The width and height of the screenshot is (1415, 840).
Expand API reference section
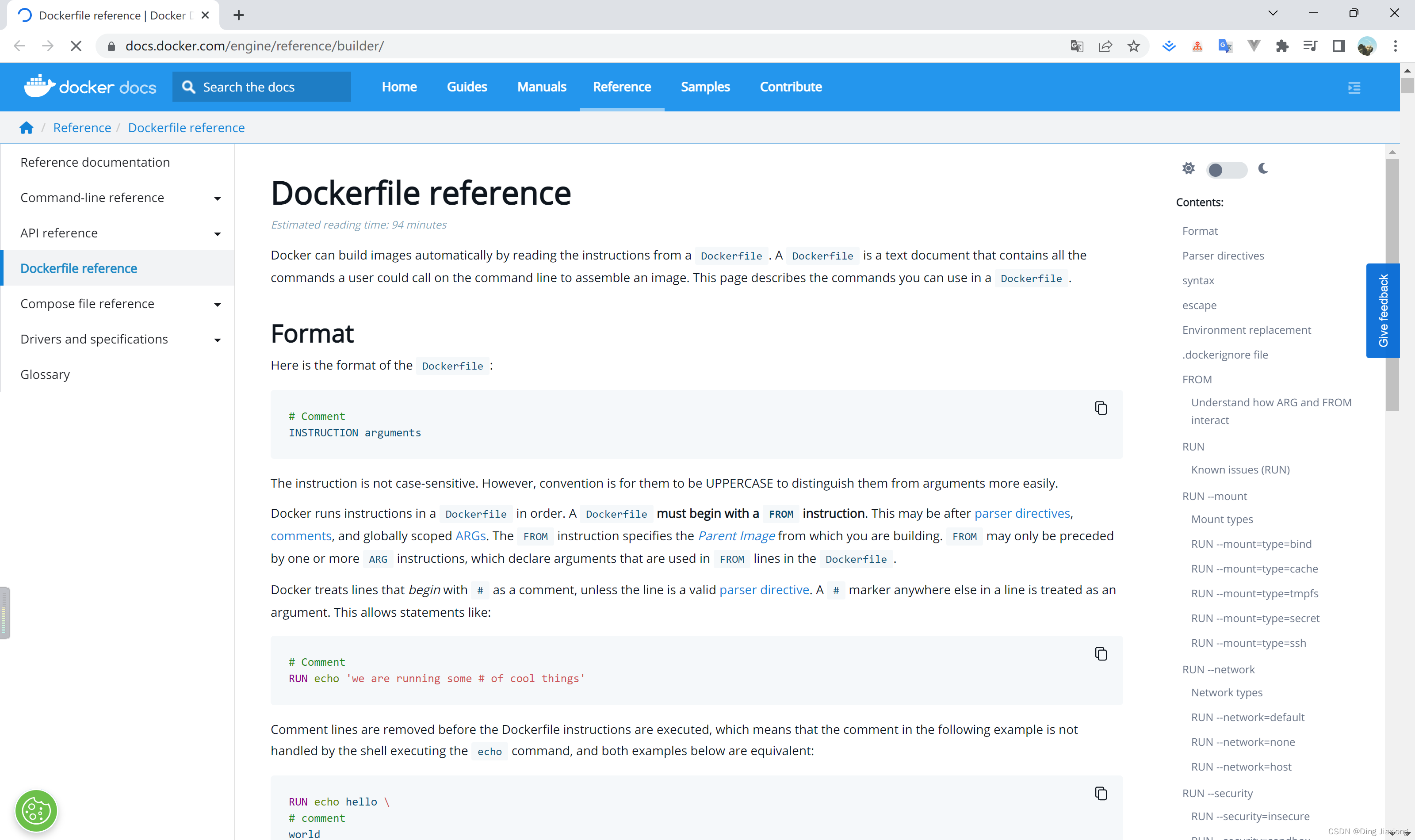(218, 234)
